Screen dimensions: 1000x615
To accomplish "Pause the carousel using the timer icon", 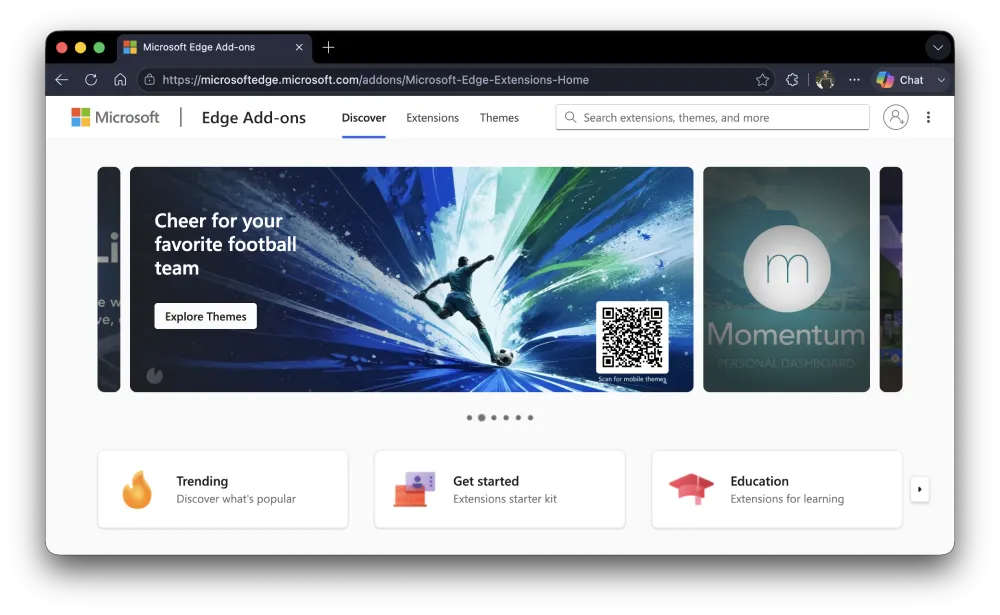I will pyautogui.click(x=154, y=376).
